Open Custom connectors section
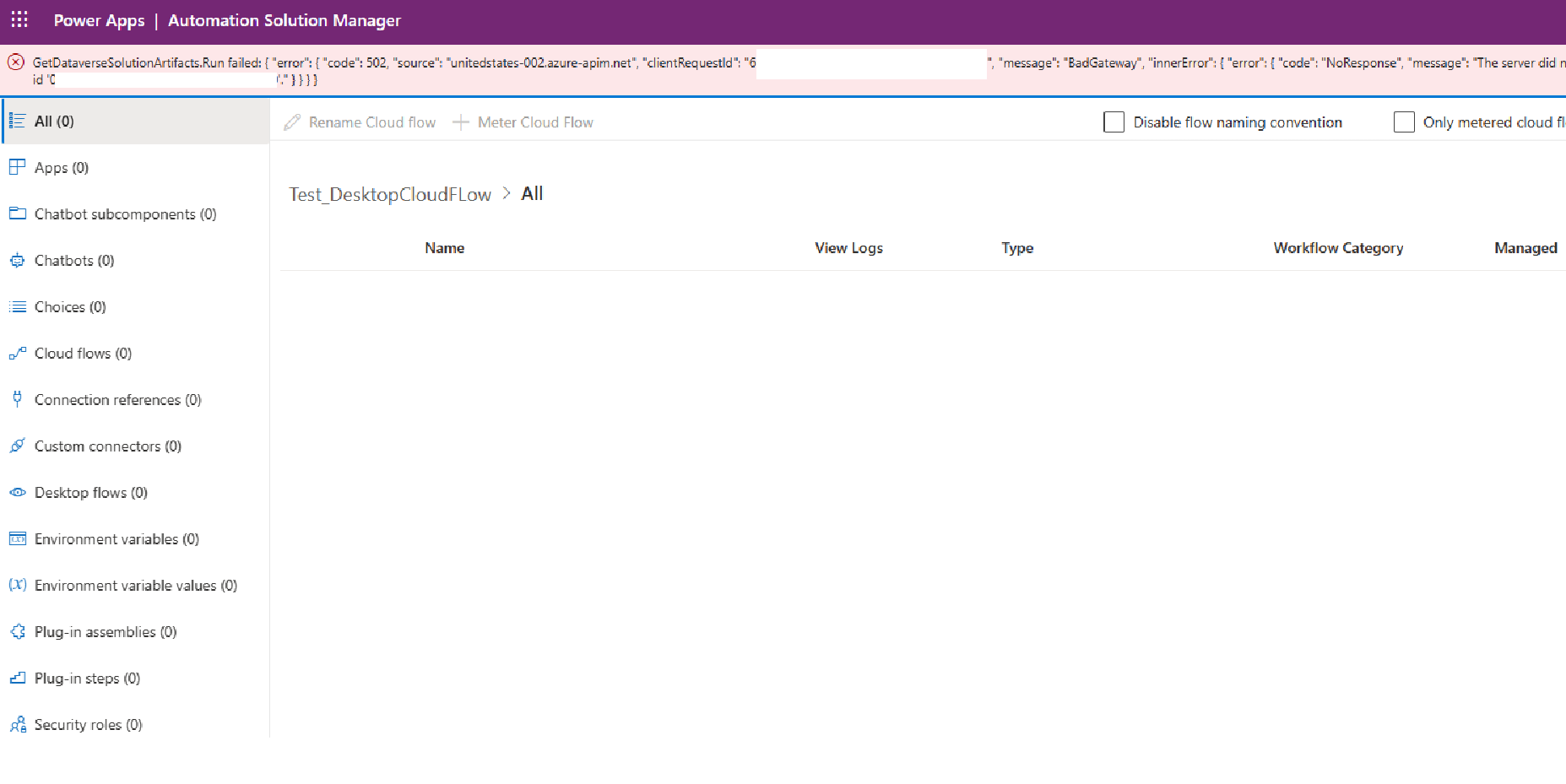The height and width of the screenshot is (784, 1566). [107, 446]
